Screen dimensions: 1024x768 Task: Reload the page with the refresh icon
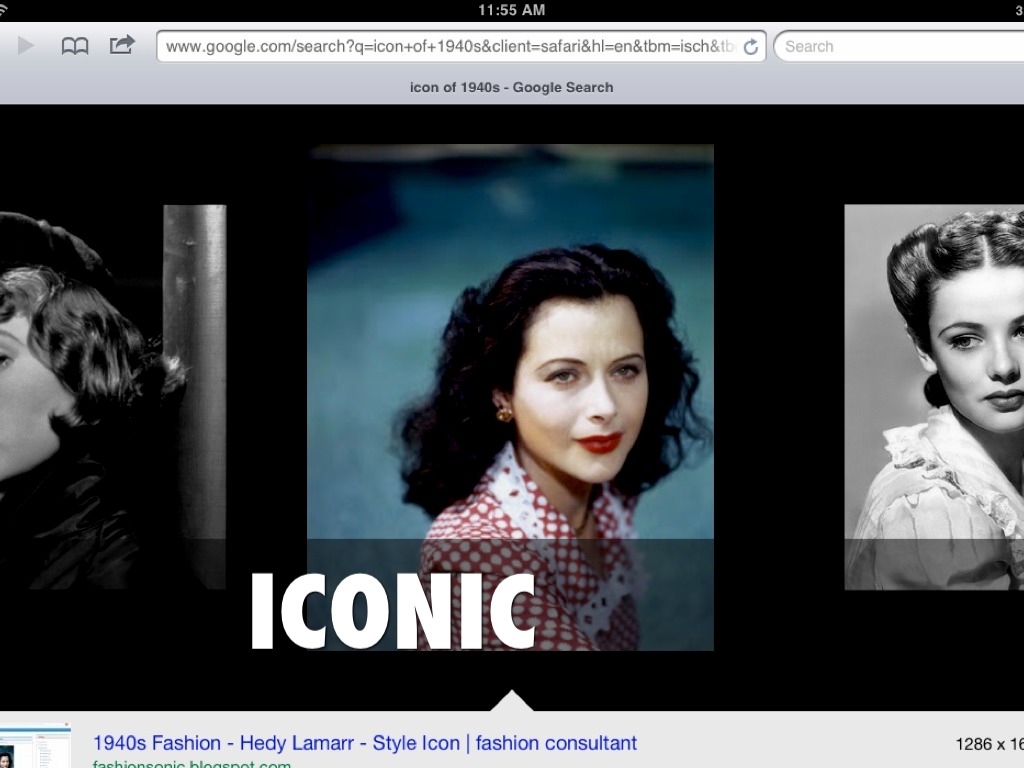click(x=751, y=47)
